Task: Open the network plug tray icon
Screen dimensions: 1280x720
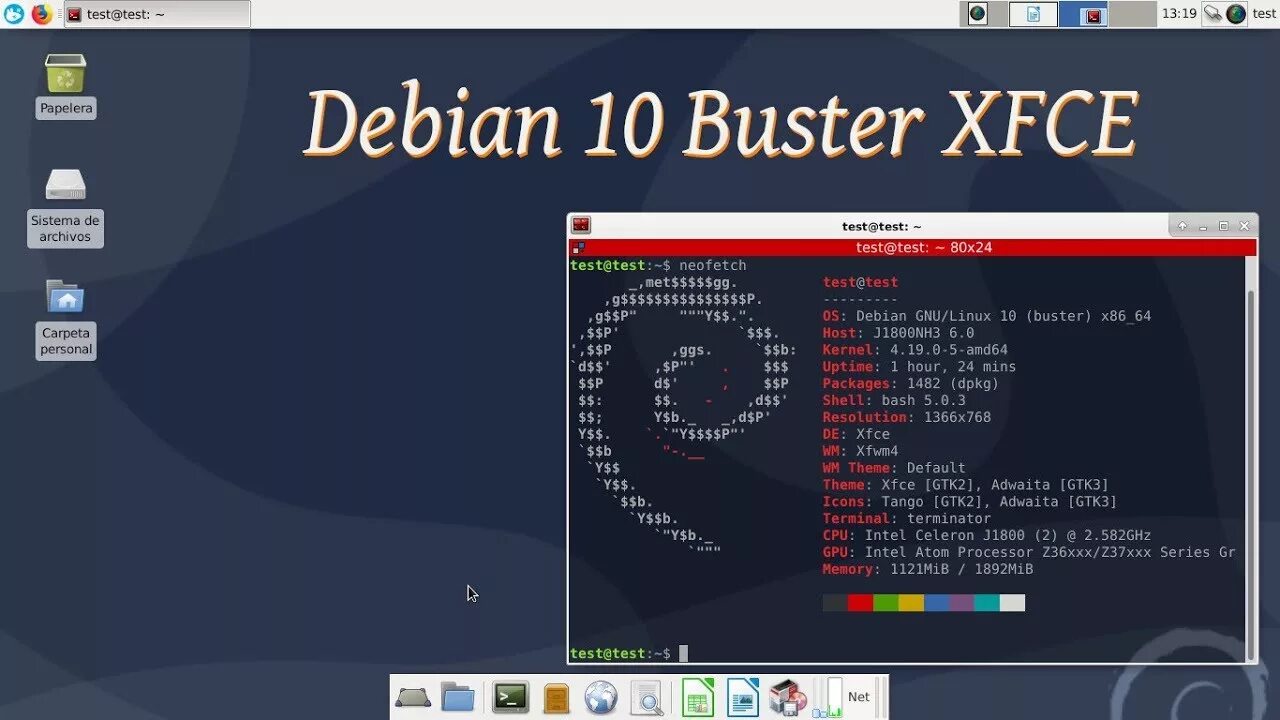Action: (x=1212, y=14)
